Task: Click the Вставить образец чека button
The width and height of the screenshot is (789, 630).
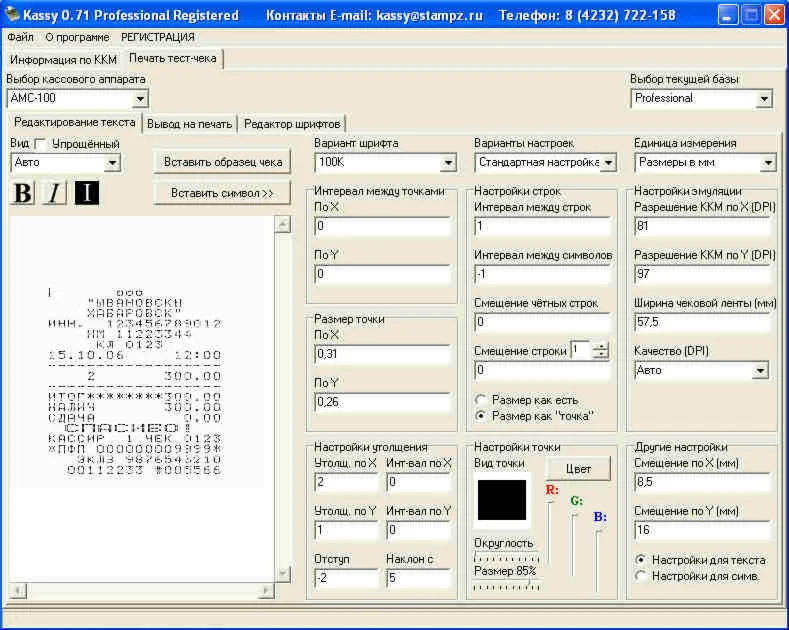Action: [222, 162]
